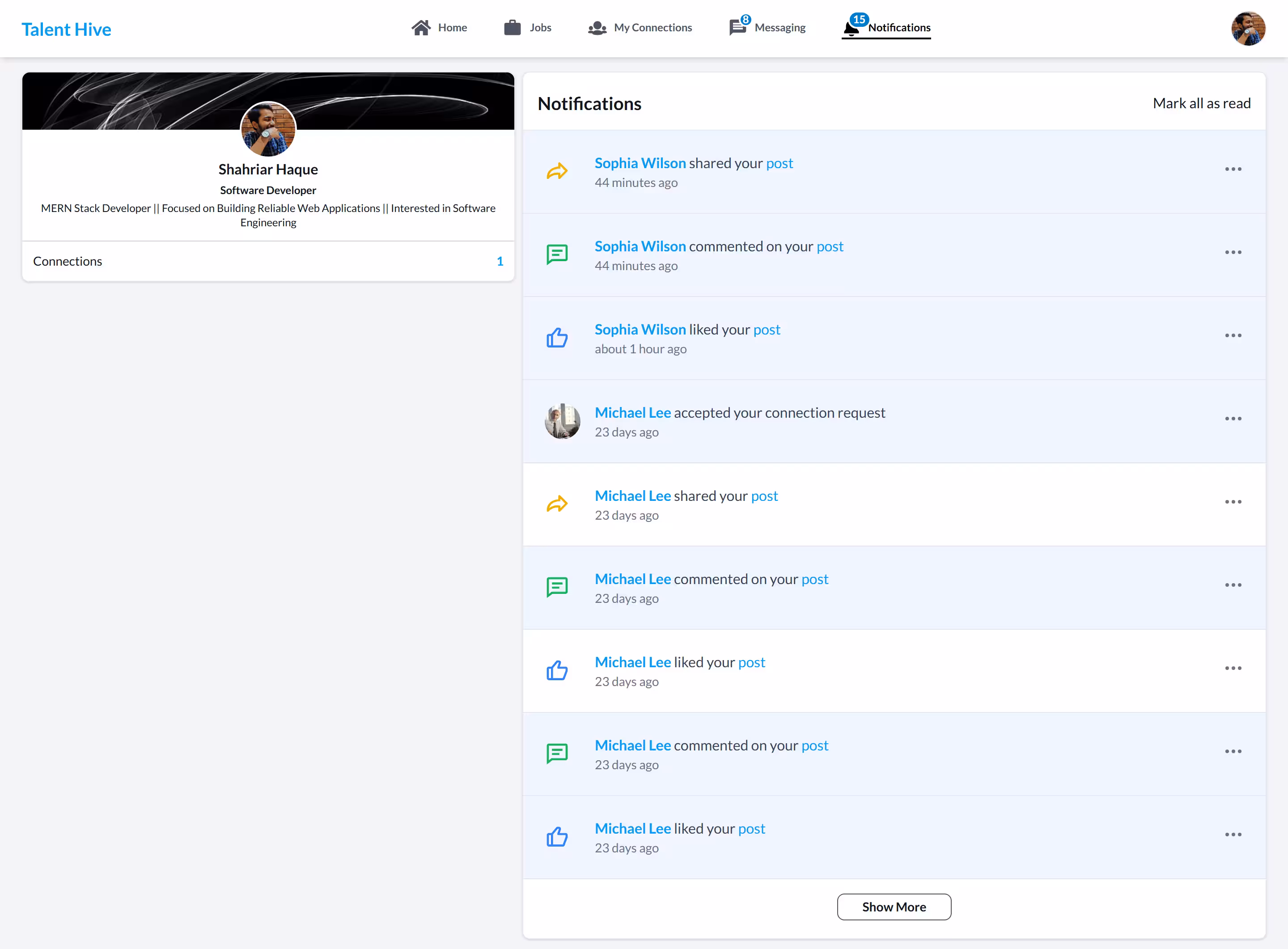
Task: Open the Messaging tab label
Action: [780, 28]
